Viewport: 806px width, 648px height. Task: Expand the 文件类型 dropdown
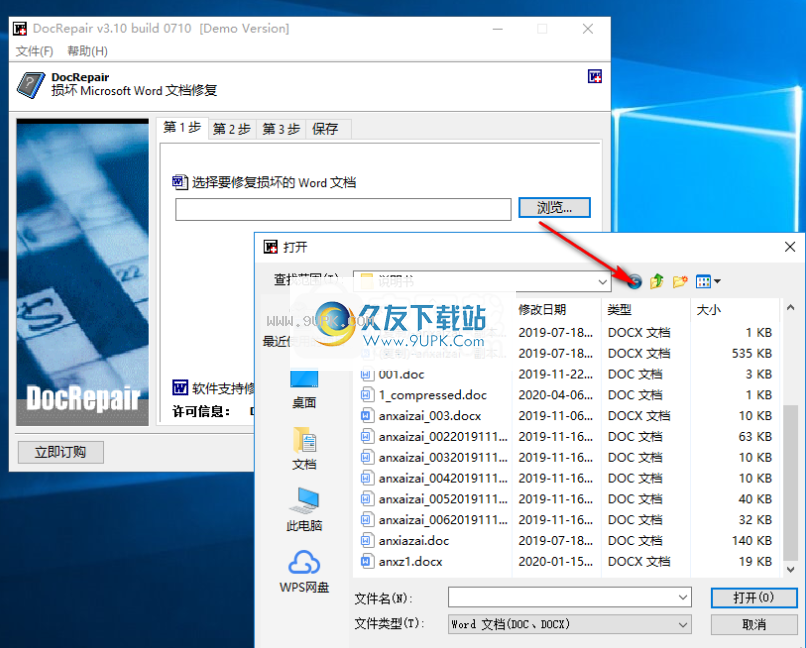coord(683,624)
